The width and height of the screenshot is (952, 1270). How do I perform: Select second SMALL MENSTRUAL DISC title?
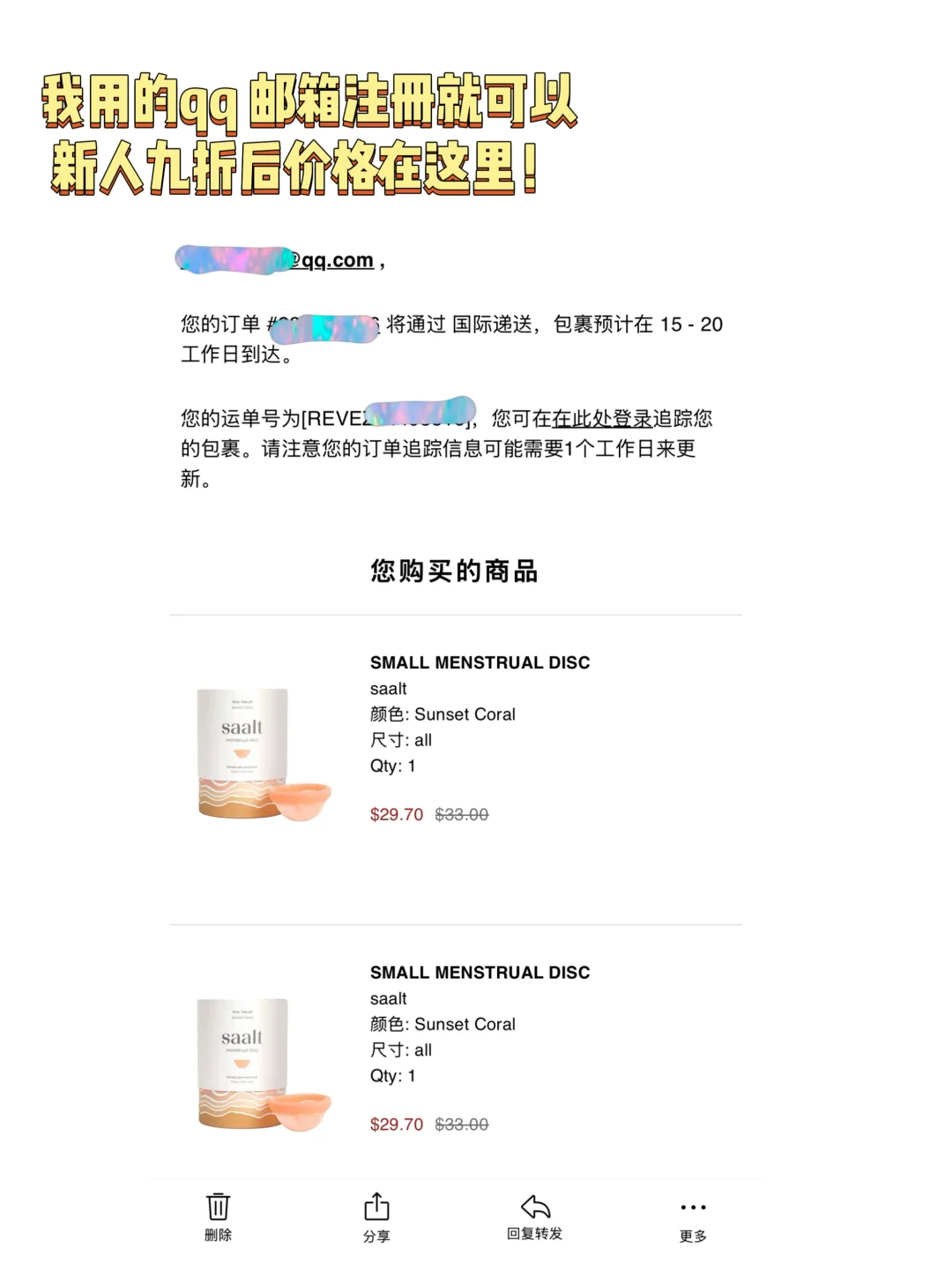[x=480, y=973]
